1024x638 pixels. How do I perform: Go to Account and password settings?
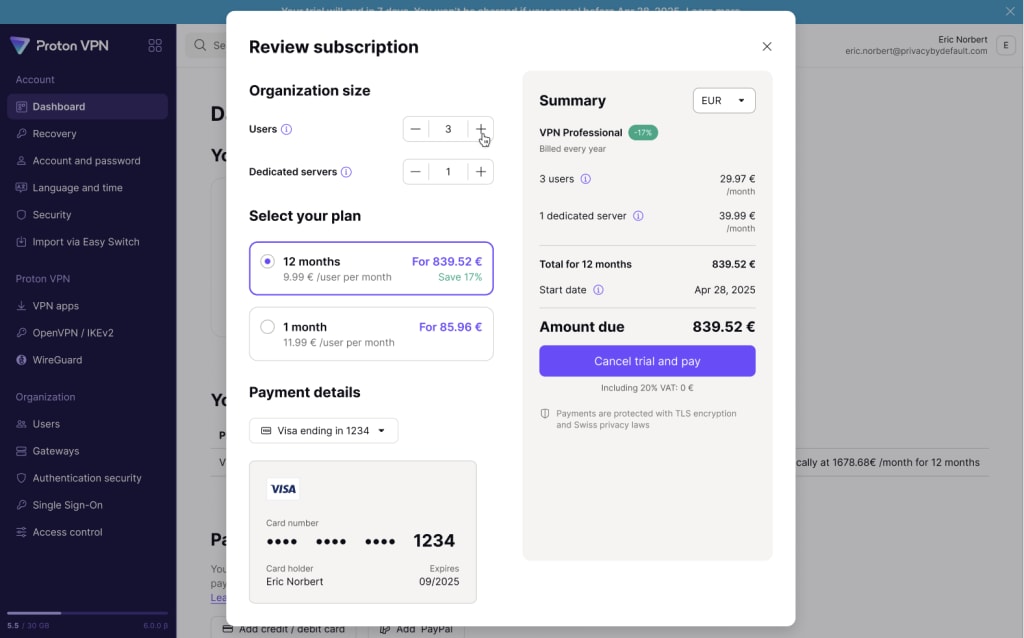pyautogui.click(x=88, y=161)
